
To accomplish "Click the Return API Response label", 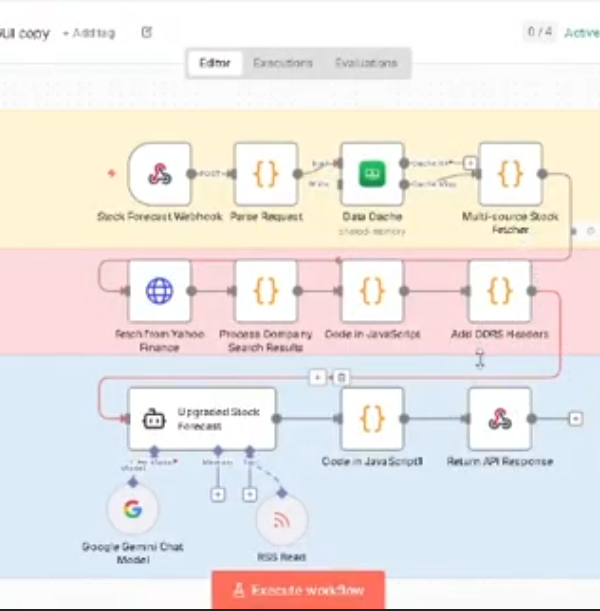I will [500, 461].
